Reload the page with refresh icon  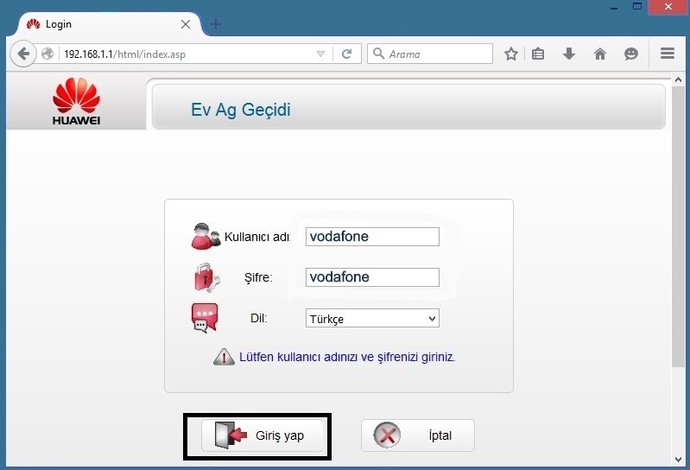pyautogui.click(x=347, y=54)
